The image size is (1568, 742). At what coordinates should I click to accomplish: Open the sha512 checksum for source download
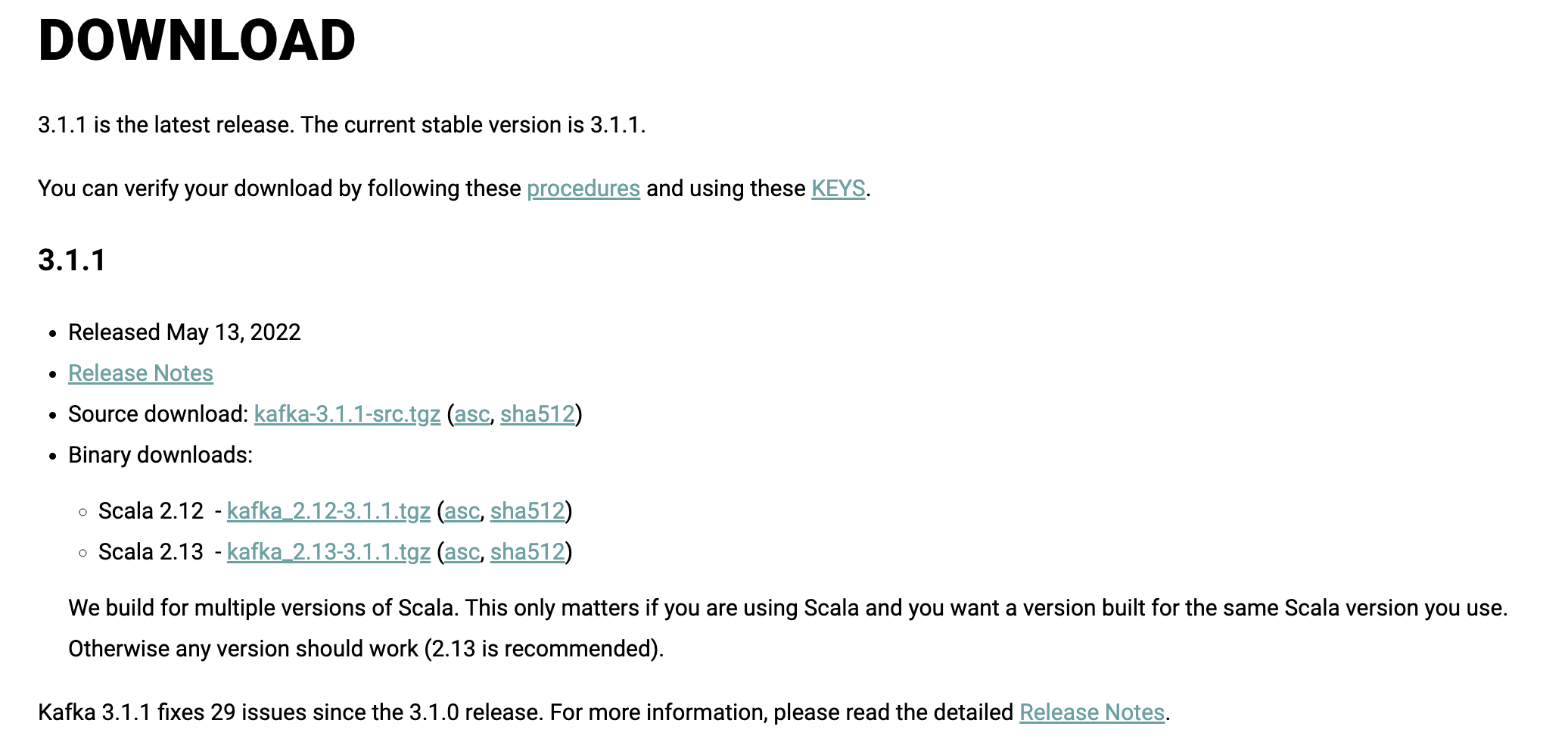tap(538, 414)
